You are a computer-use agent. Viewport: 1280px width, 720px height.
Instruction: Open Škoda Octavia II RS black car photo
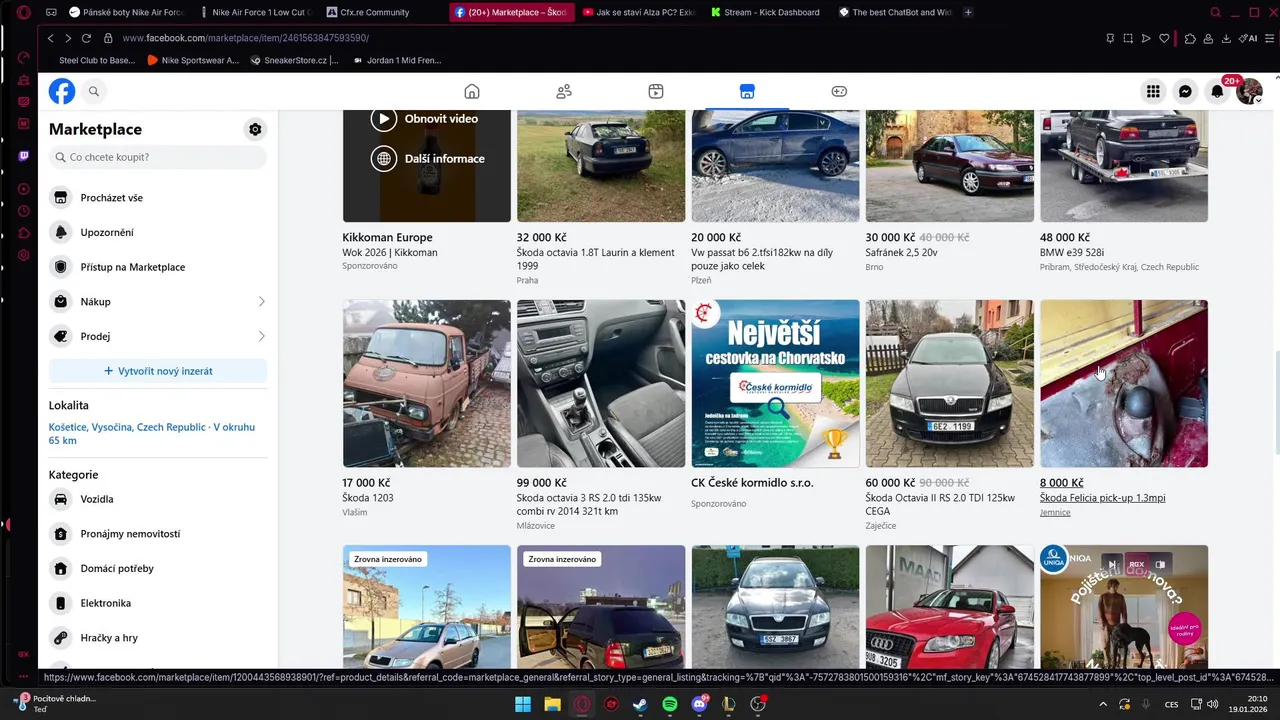click(950, 384)
